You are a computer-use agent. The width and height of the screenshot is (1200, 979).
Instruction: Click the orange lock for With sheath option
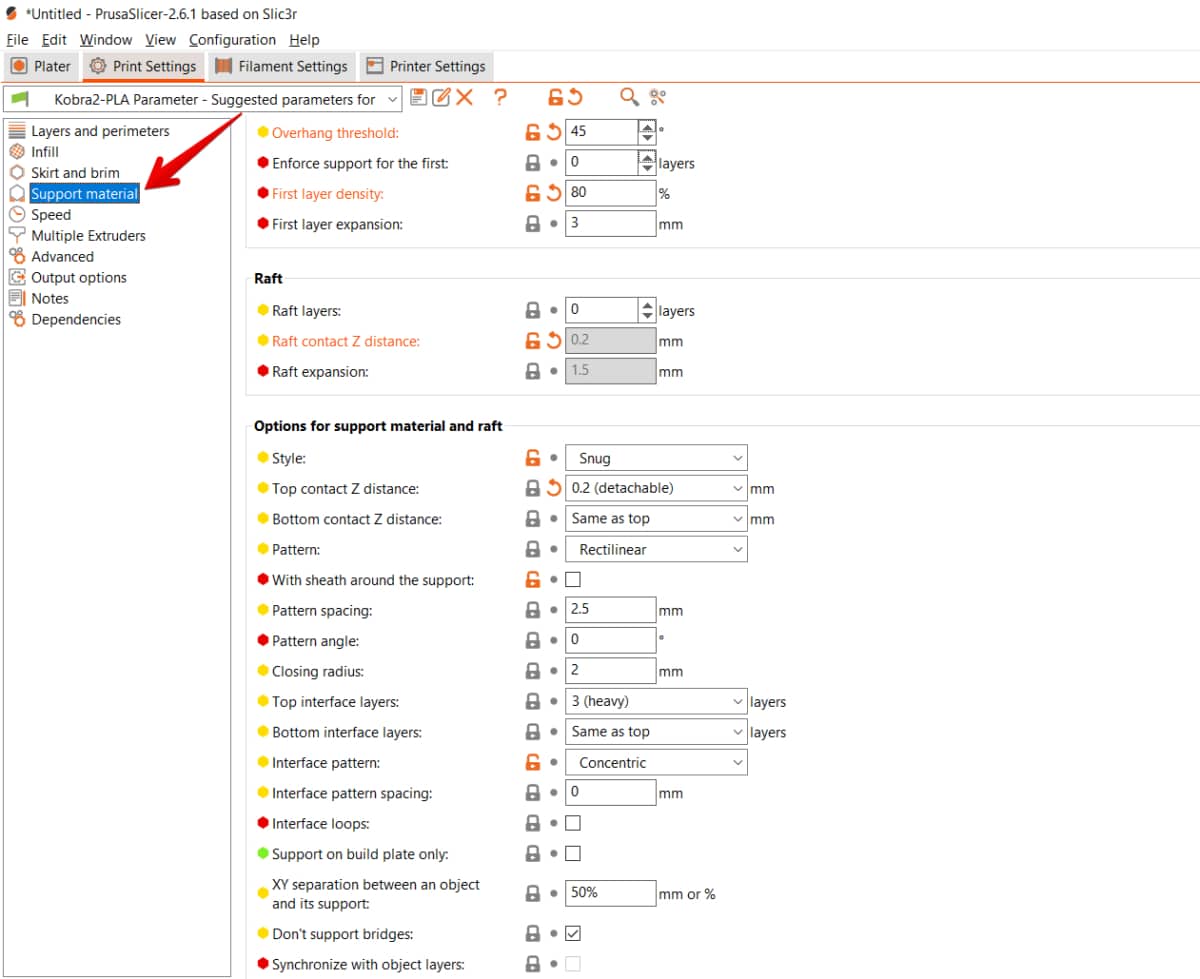(x=533, y=579)
